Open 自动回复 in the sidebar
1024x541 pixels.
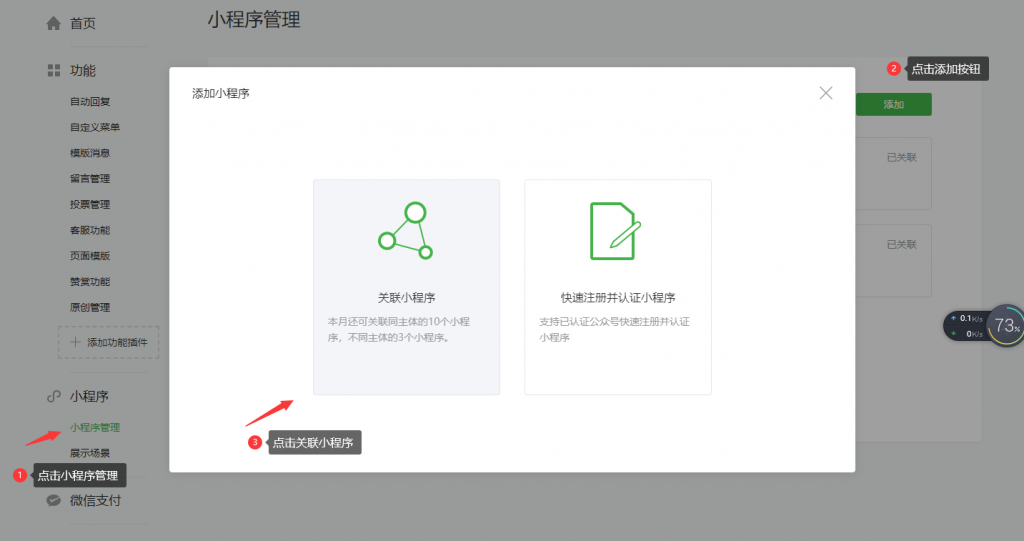[90, 102]
